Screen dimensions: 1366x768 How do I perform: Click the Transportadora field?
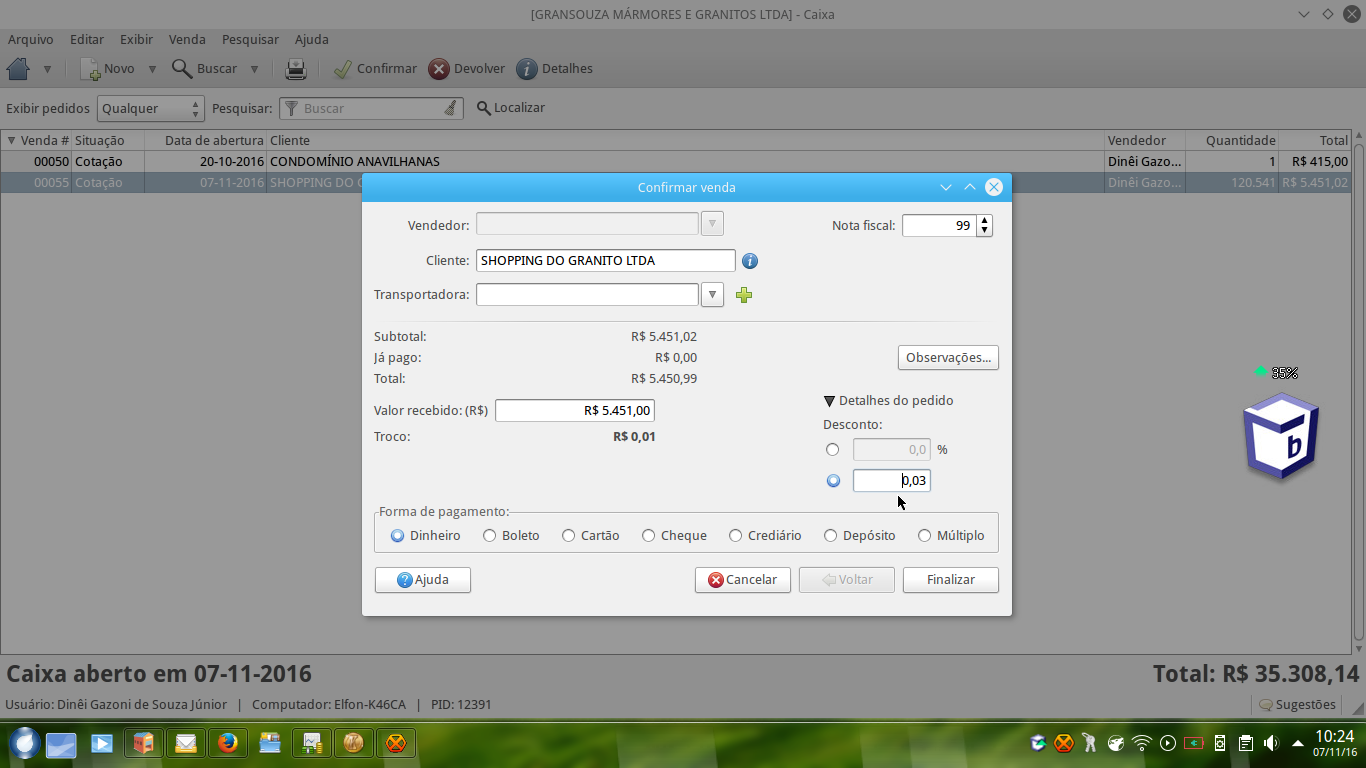coord(587,294)
